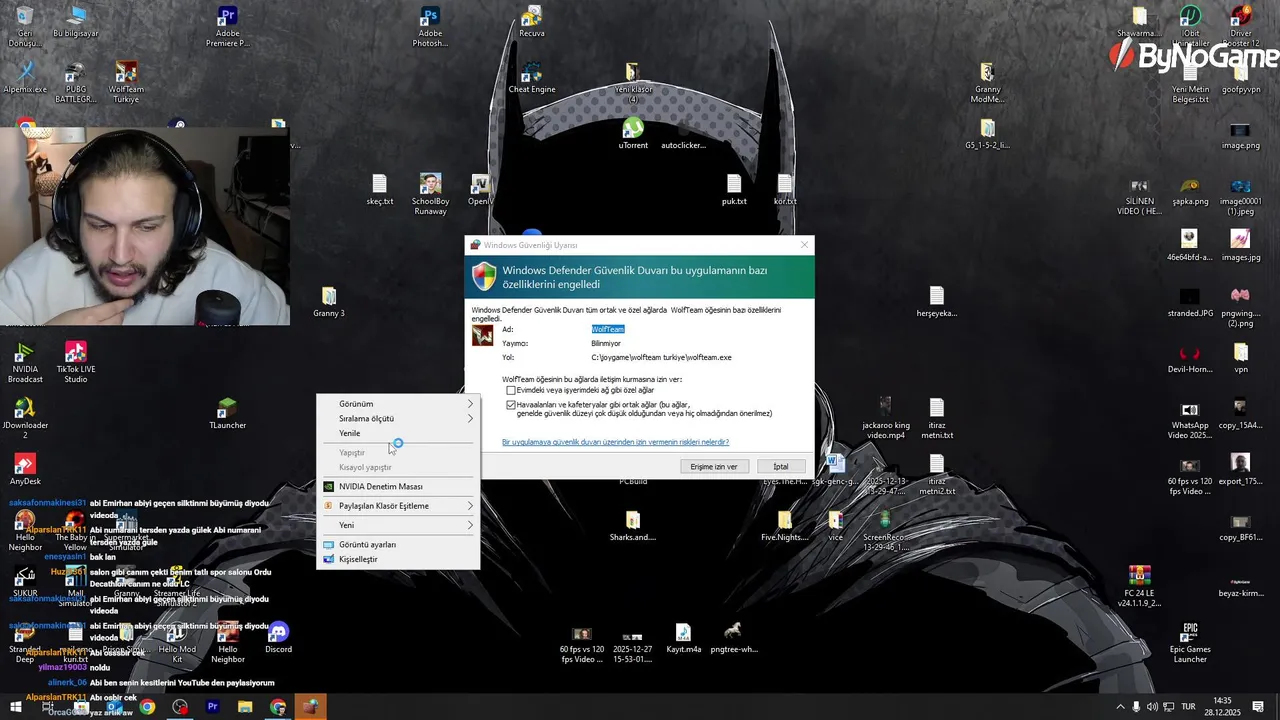Select the Epic Games Launcher desktop icon
Viewport: 1280px width, 720px height.
point(1190,643)
